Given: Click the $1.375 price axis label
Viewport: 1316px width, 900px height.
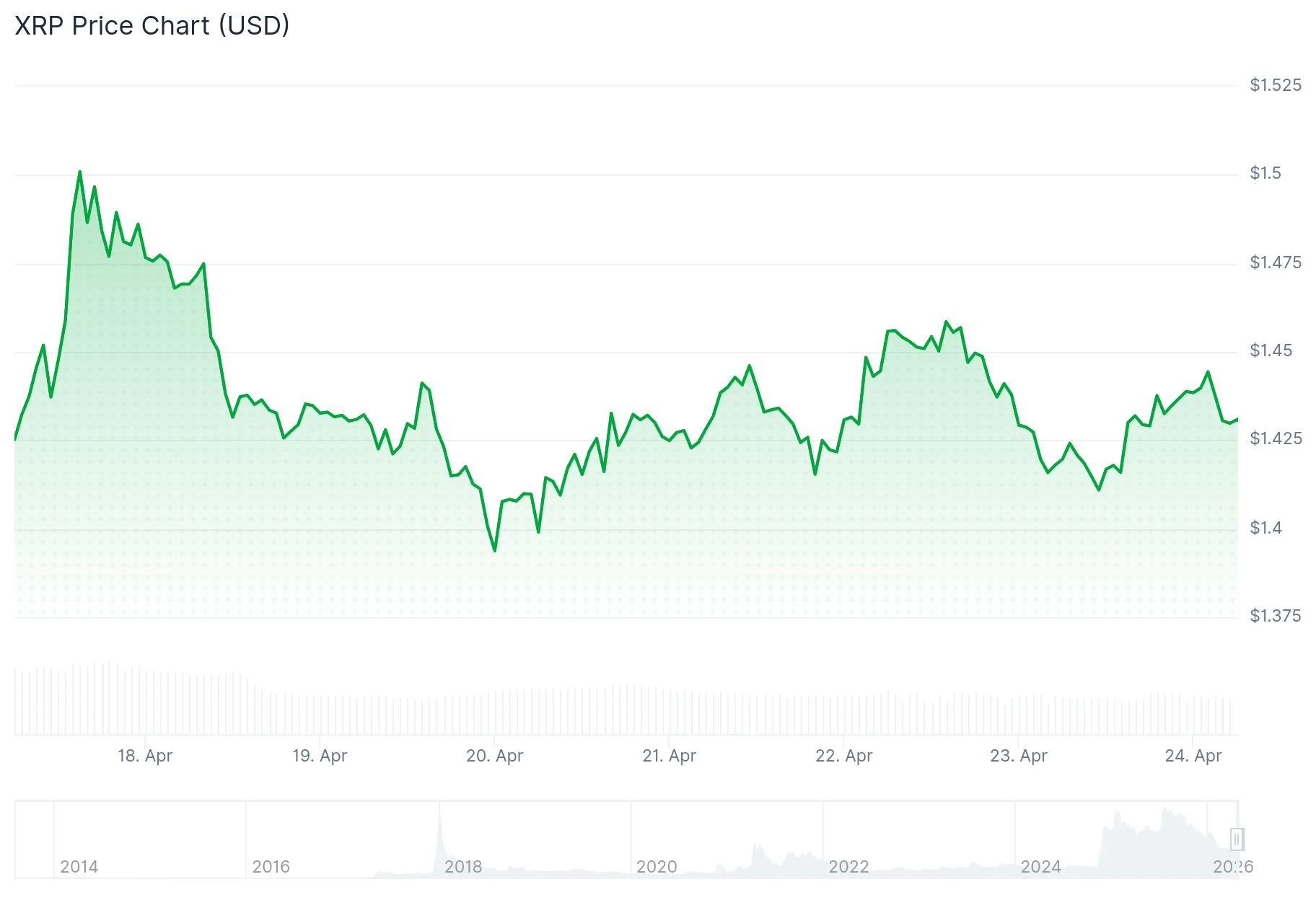Looking at the screenshot, I should point(1276,616).
